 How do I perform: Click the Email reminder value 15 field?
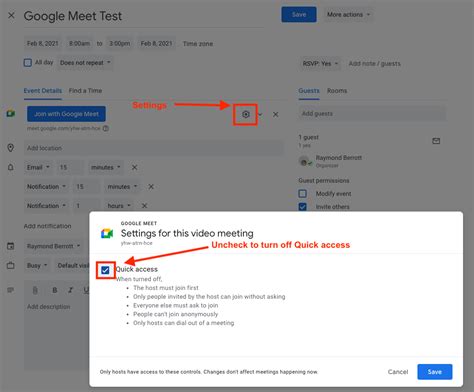[70, 167]
